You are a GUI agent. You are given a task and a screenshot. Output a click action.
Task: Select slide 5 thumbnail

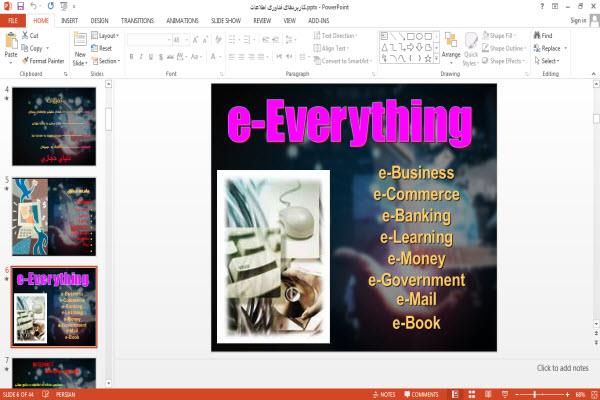pyautogui.click(x=54, y=217)
